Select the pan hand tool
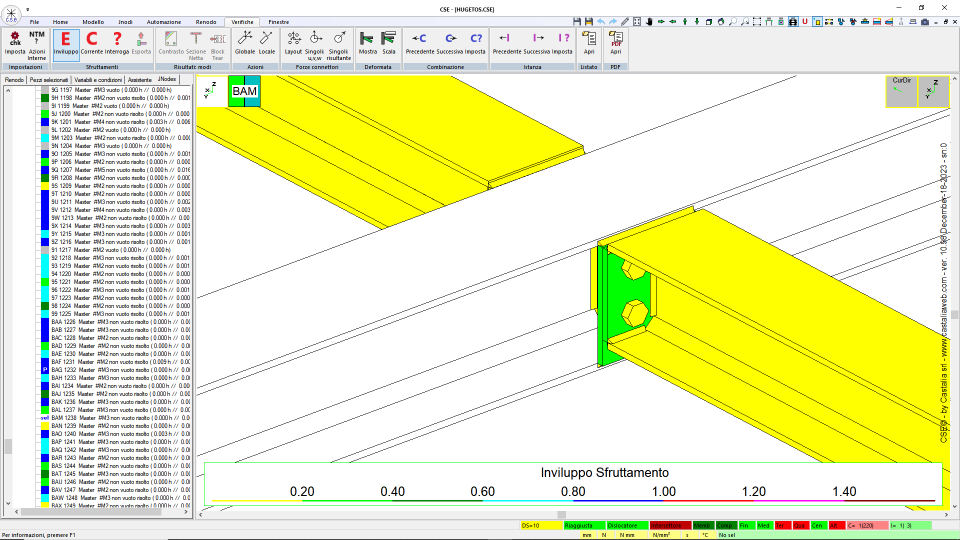960x540 pixels. pos(649,21)
